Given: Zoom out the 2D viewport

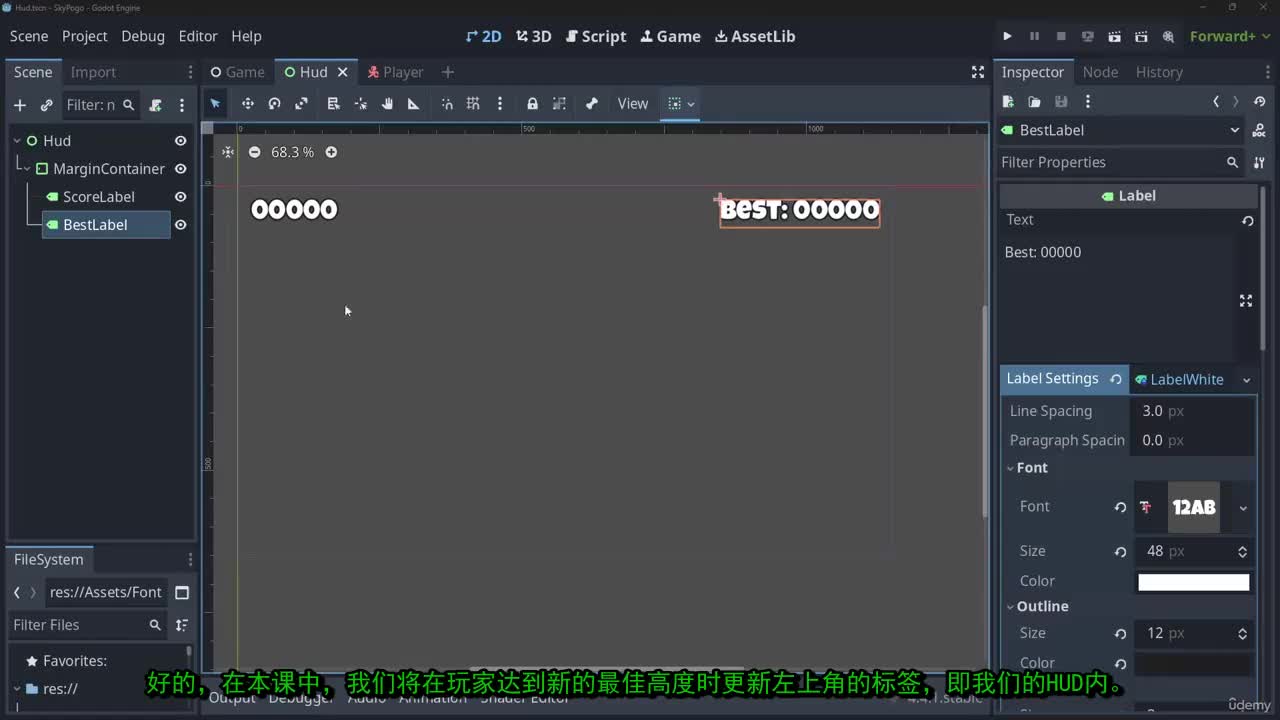Looking at the screenshot, I should 254,152.
